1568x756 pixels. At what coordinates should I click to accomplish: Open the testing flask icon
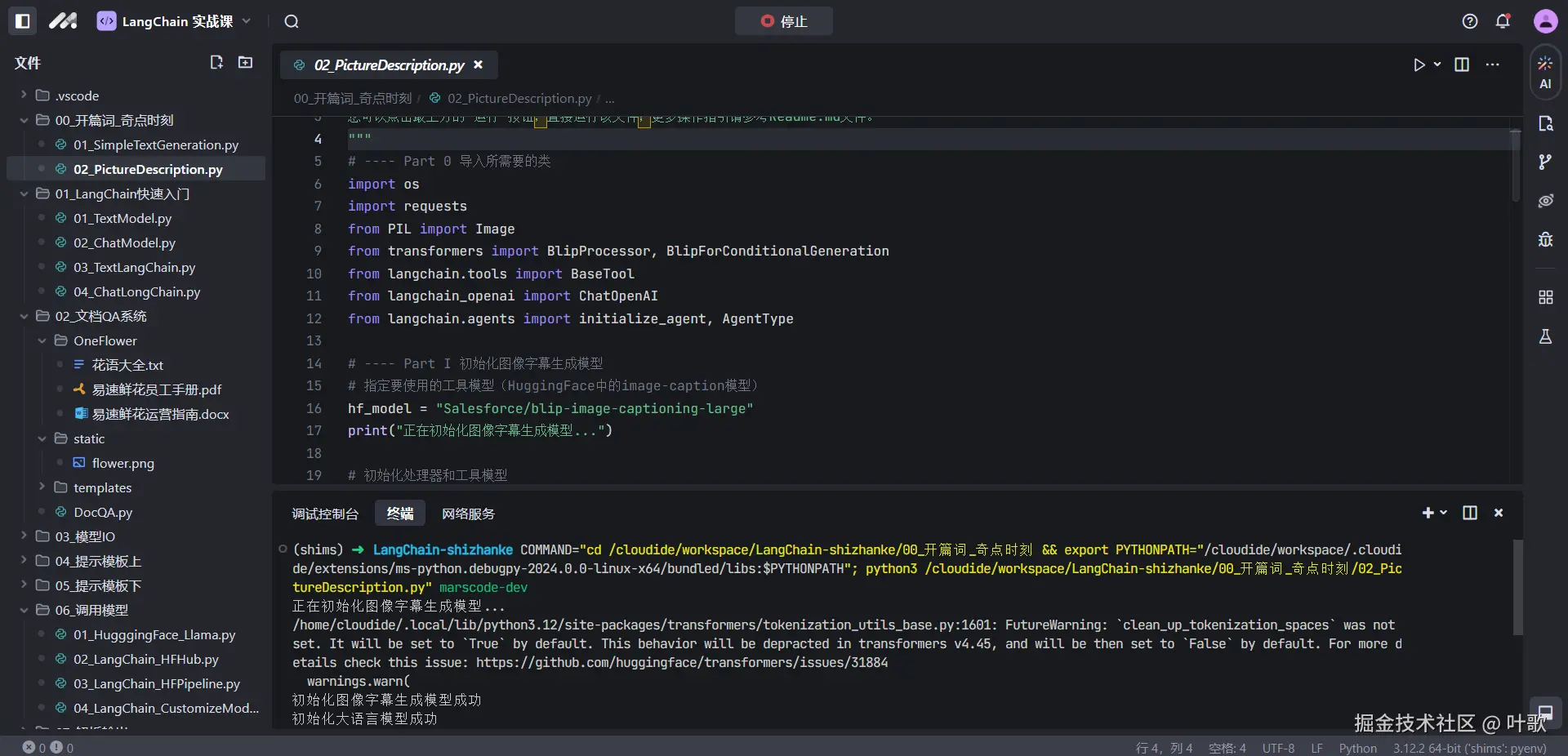1545,336
